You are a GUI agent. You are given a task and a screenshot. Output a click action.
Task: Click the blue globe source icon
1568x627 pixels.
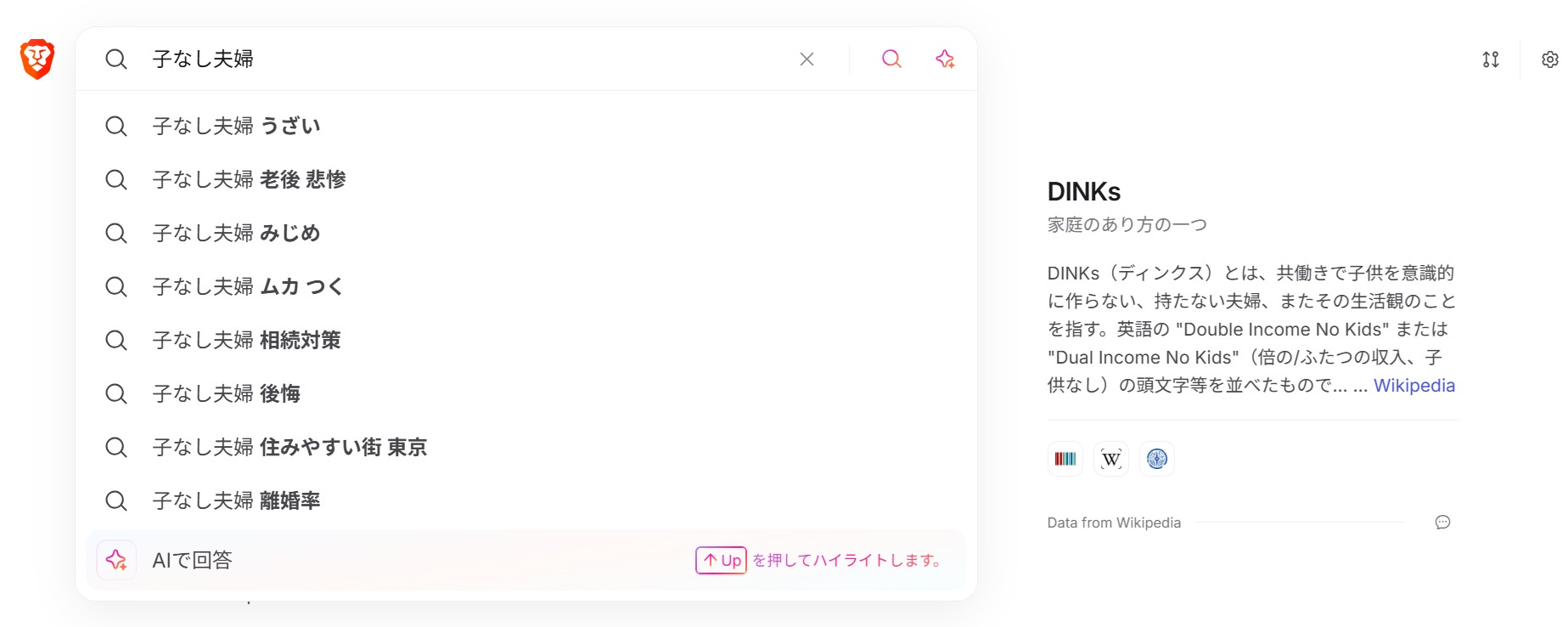click(1156, 459)
